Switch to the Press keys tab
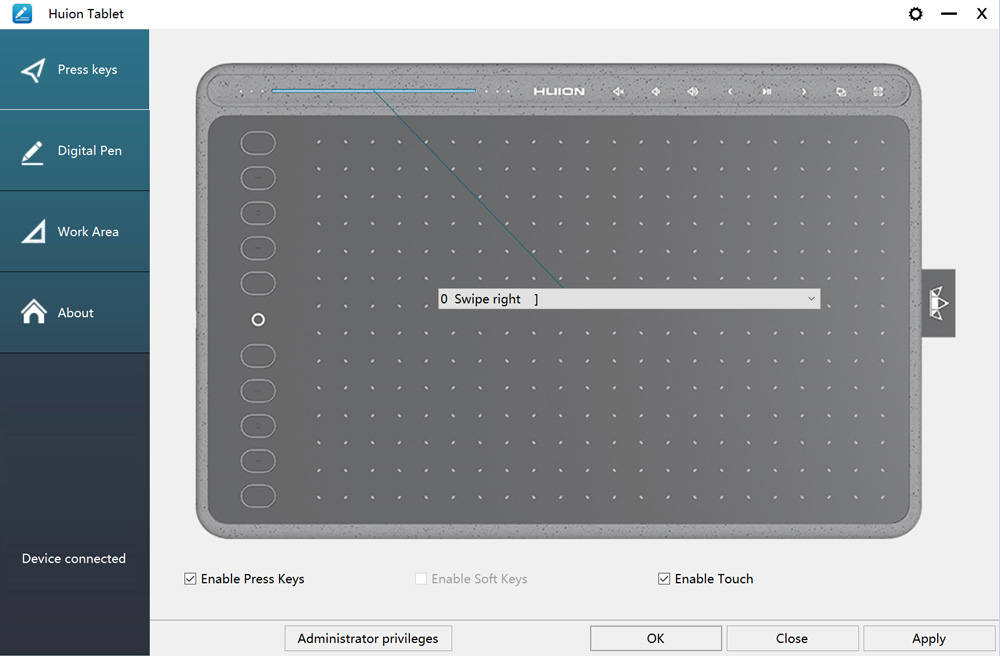The image size is (1000, 656). 75,69
